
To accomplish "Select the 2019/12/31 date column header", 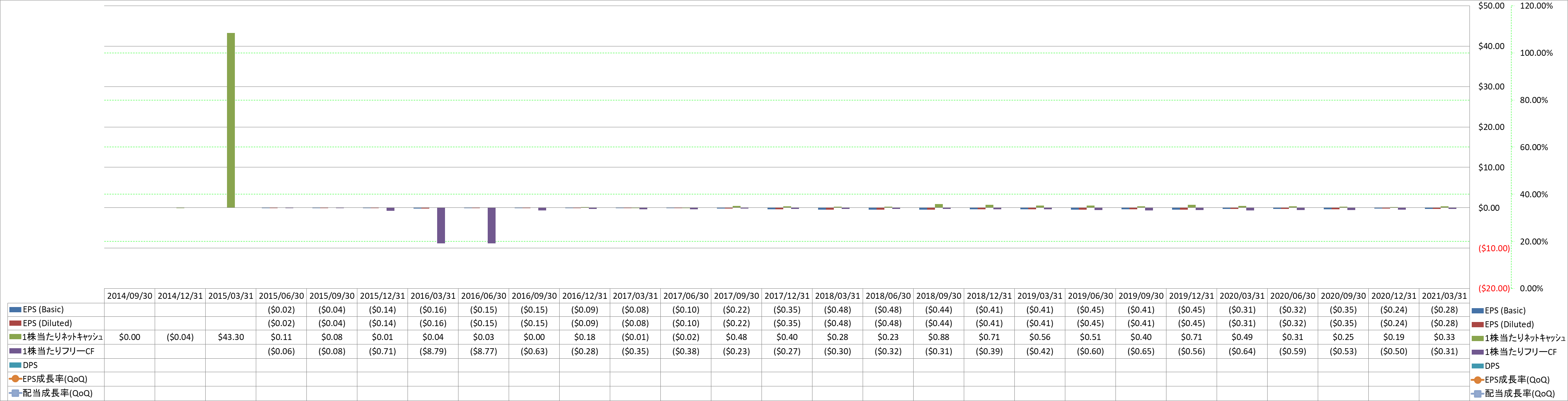I will (1191, 296).
